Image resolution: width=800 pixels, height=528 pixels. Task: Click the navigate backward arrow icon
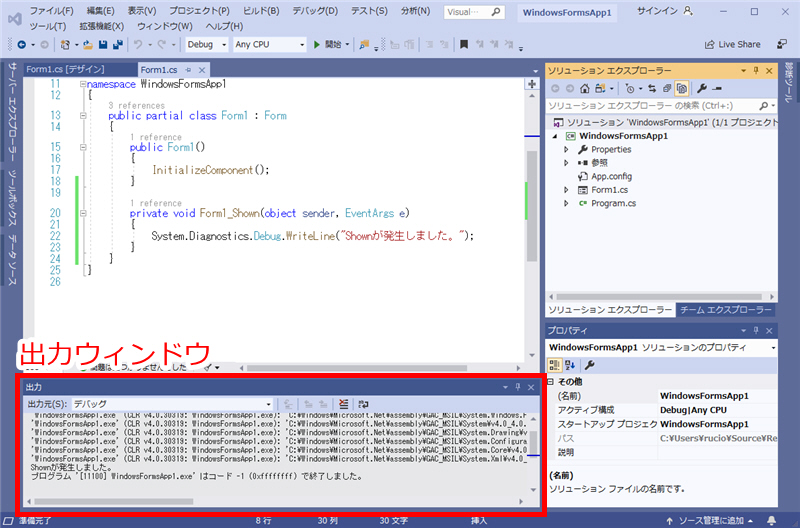21,45
